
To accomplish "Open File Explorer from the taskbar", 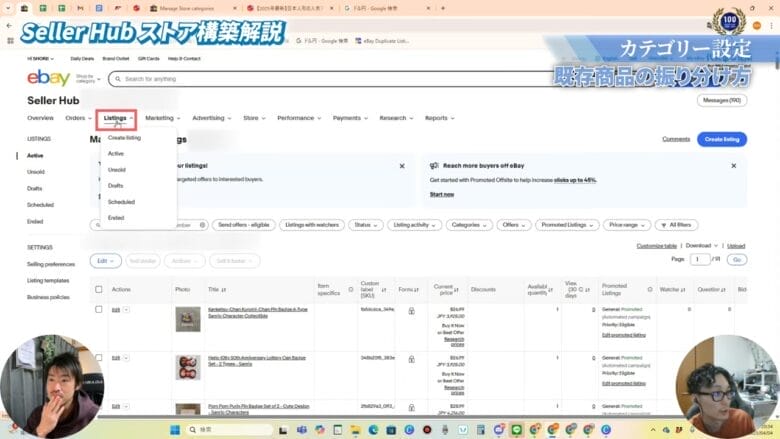I will [355, 430].
